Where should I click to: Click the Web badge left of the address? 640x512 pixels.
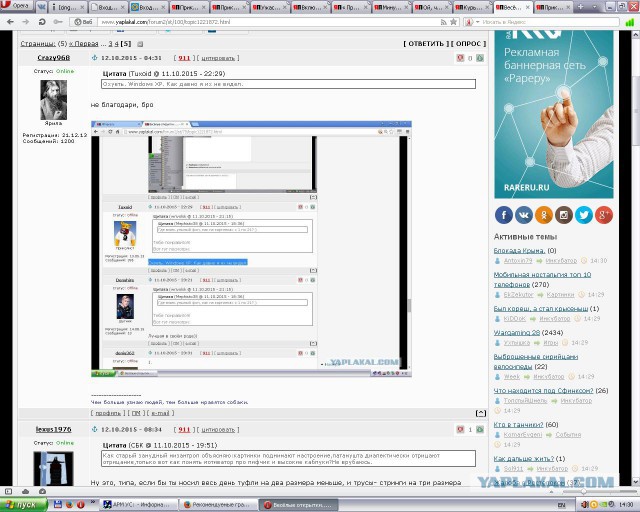point(83,22)
